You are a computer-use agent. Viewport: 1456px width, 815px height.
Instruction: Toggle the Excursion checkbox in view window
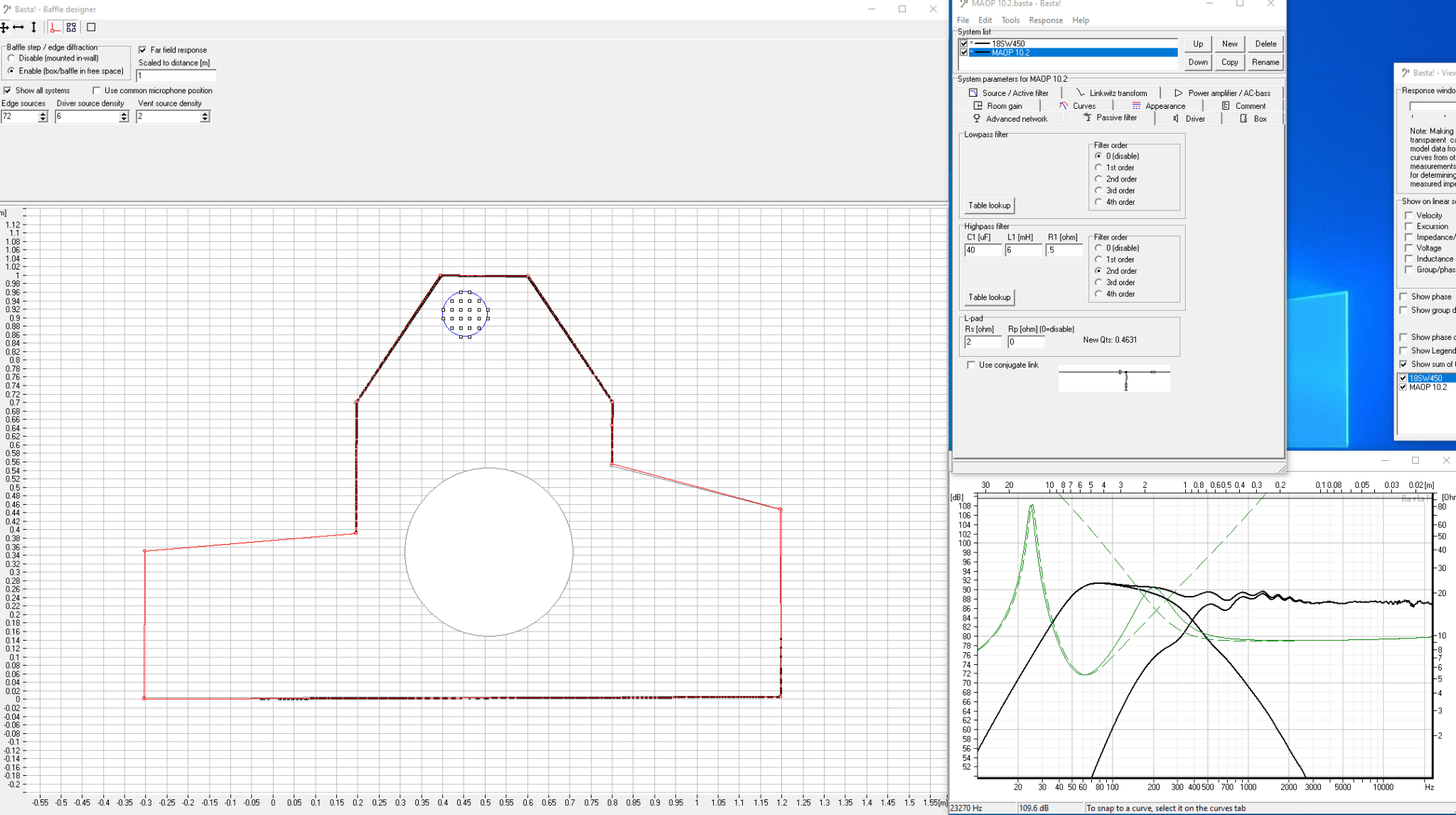(1408, 226)
